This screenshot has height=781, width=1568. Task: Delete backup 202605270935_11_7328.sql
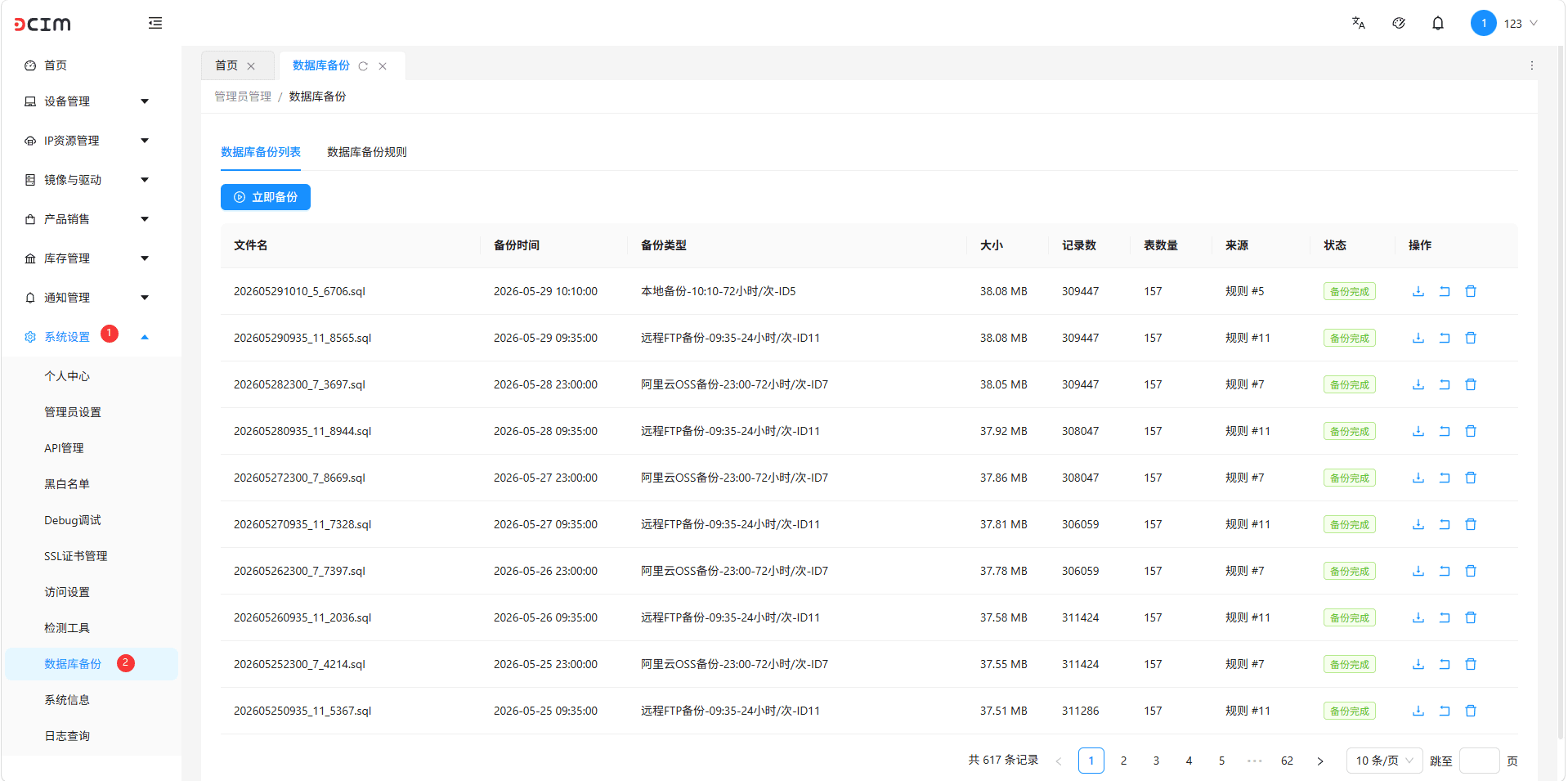[x=1470, y=524]
